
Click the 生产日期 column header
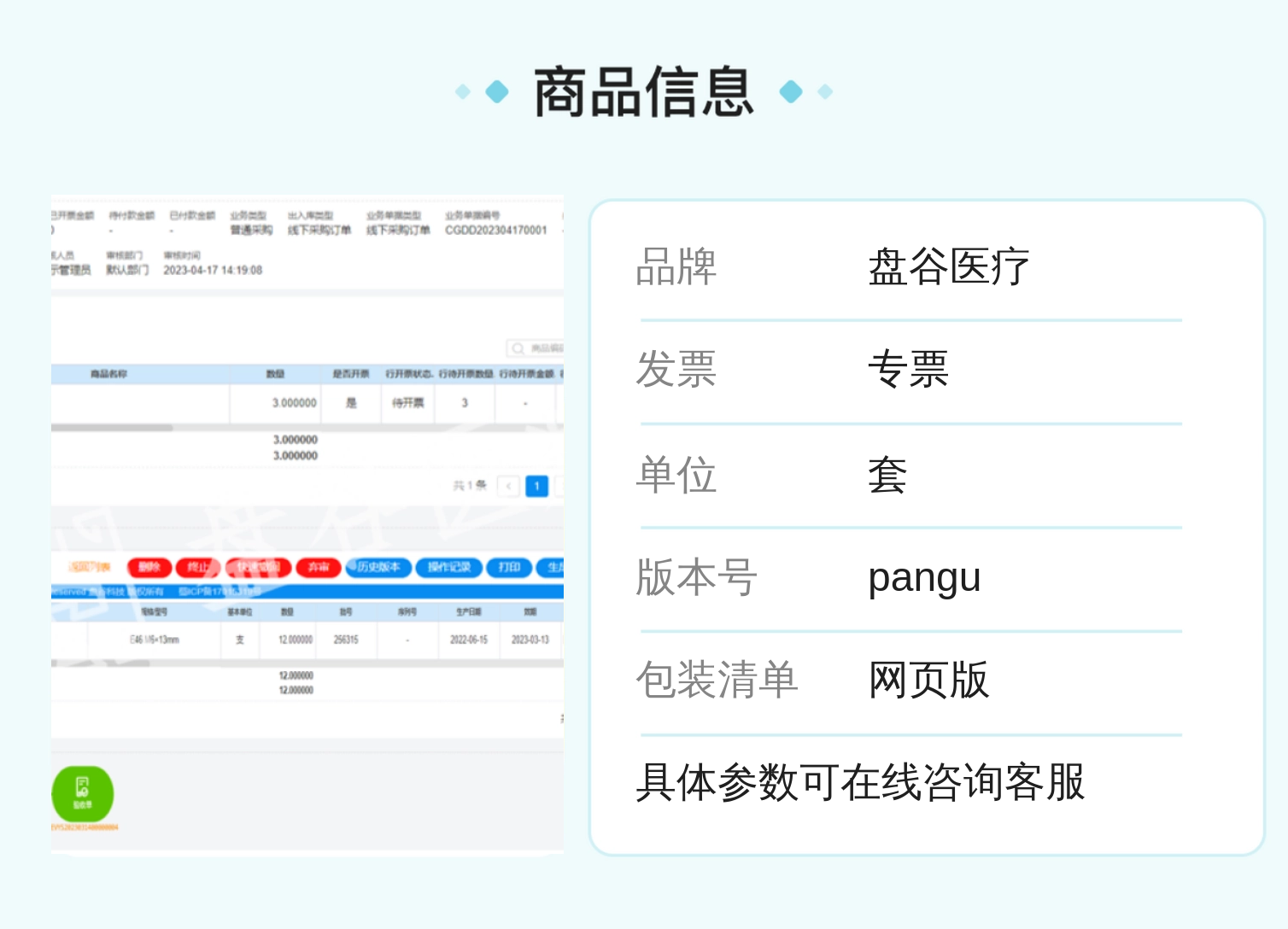click(x=468, y=611)
